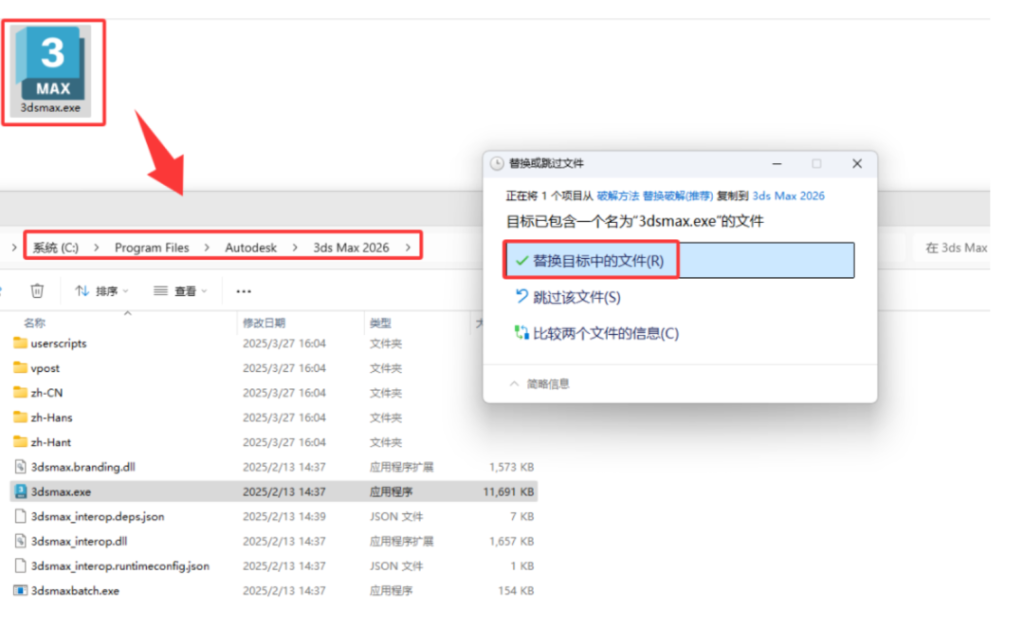Select the 3dsmax.exe icon with MAX logo
Viewport: 1024px width, 630px height.
52,71
